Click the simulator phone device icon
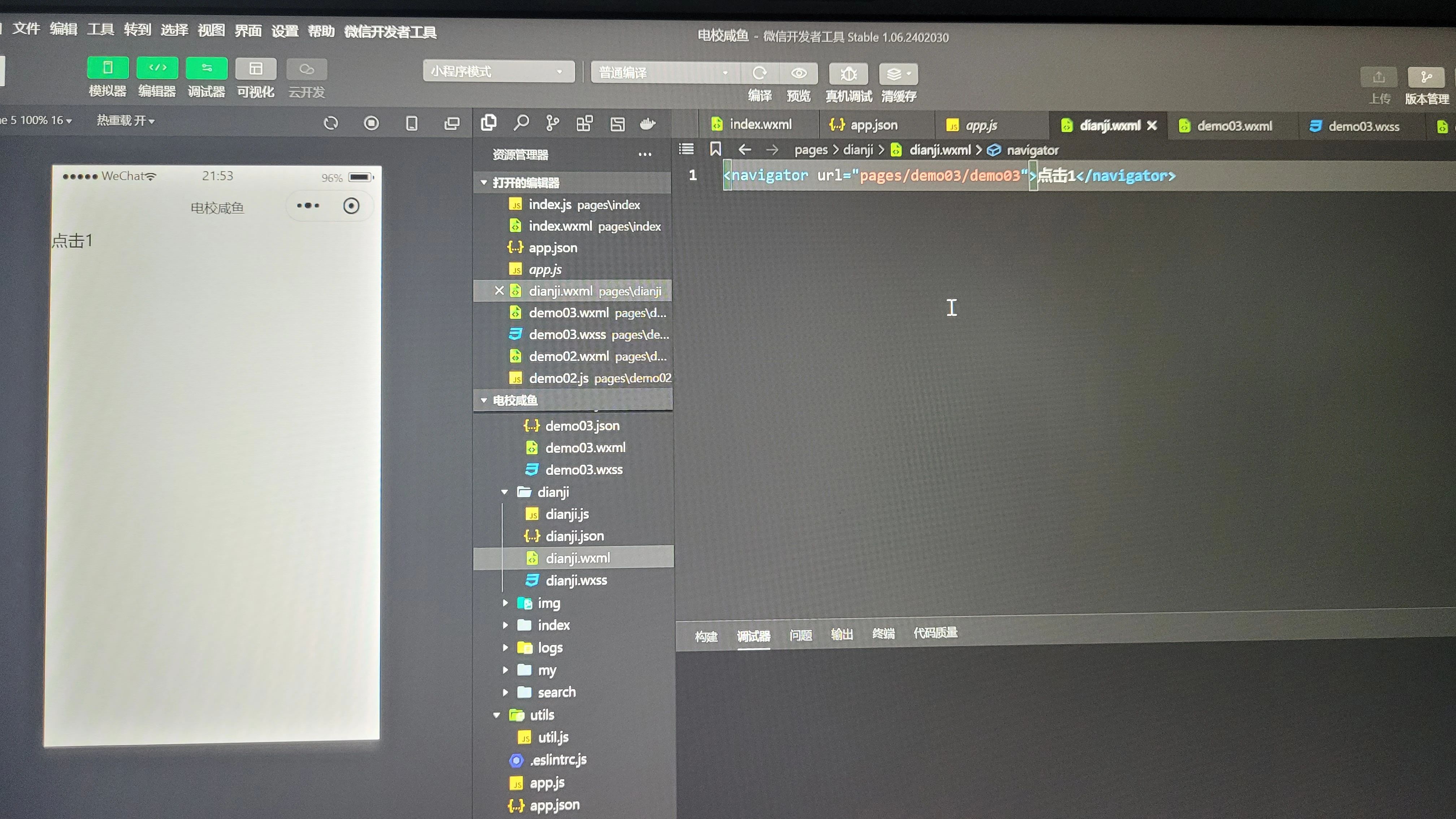Viewport: 1456px width, 819px height. (411, 123)
